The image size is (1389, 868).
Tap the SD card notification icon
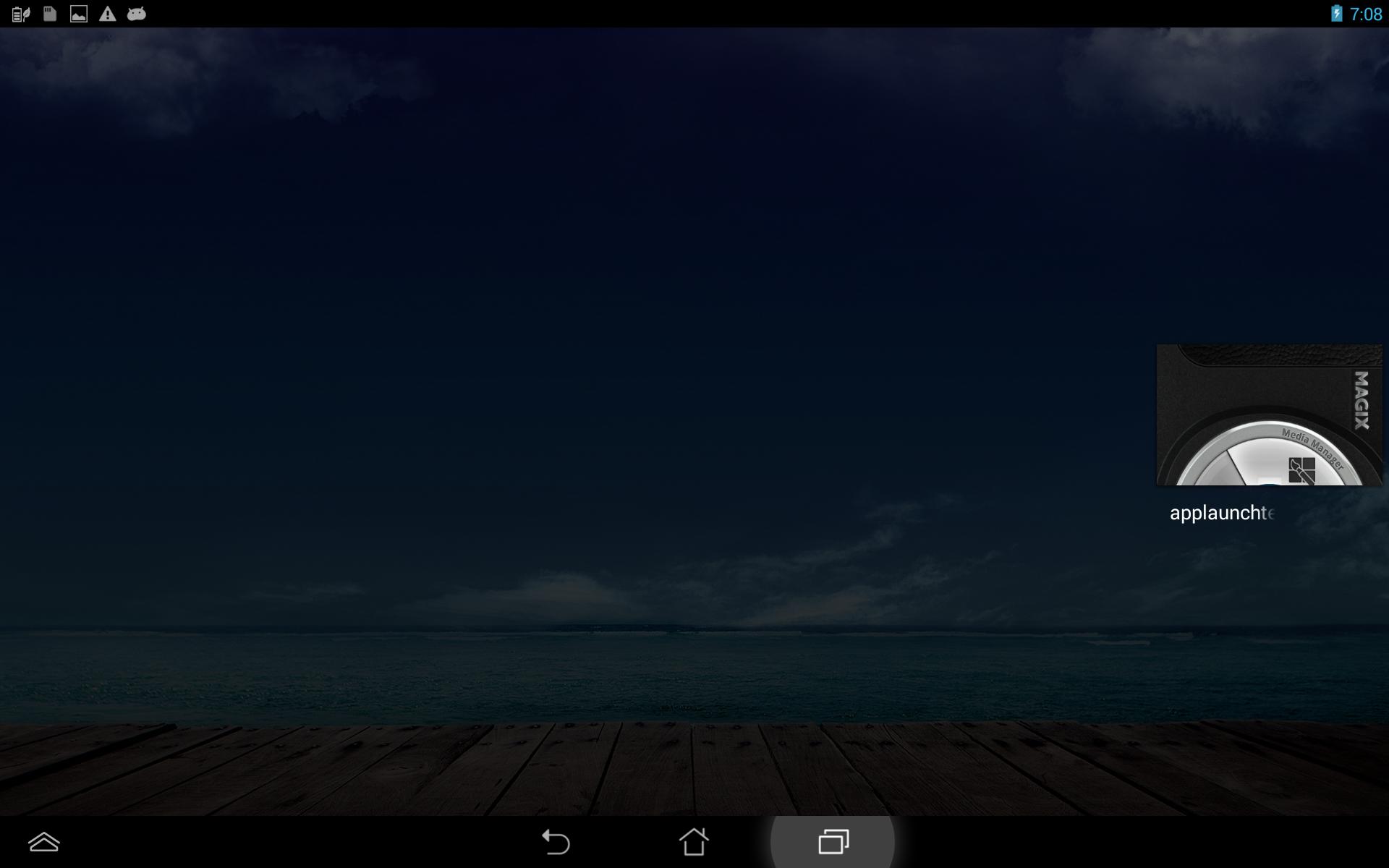[x=50, y=14]
